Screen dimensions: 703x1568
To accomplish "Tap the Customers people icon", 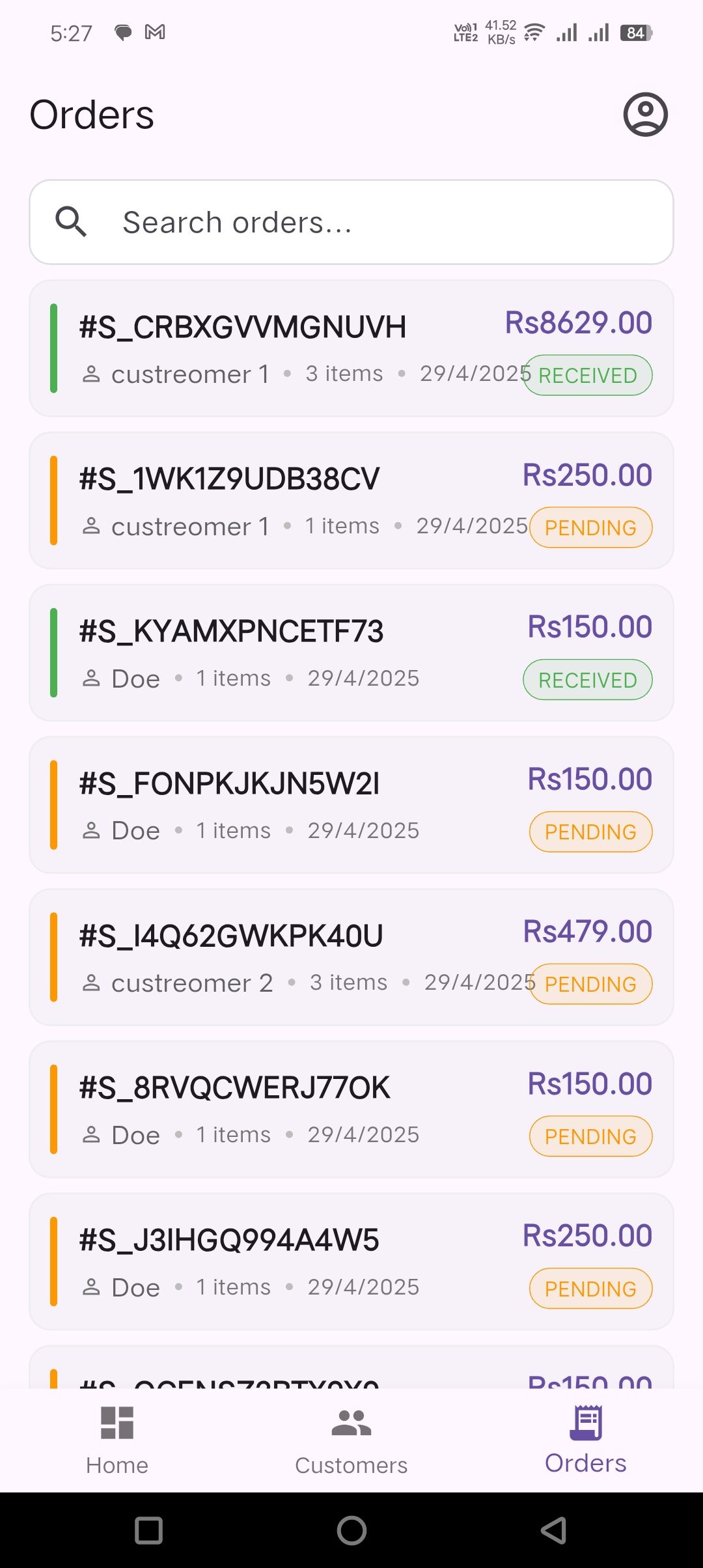I will [x=351, y=1422].
